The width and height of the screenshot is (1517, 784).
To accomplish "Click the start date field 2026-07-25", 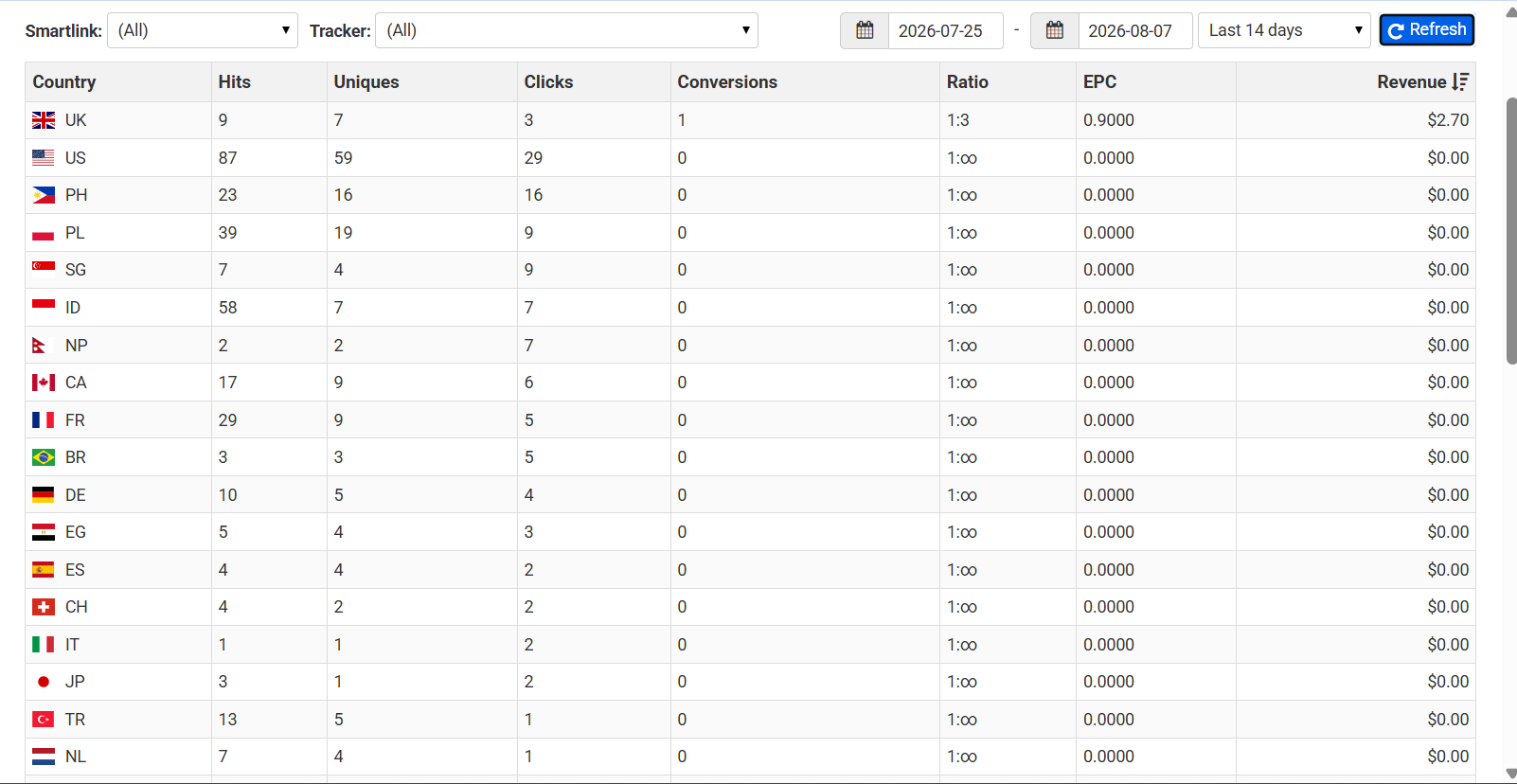I will click(x=945, y=30).
